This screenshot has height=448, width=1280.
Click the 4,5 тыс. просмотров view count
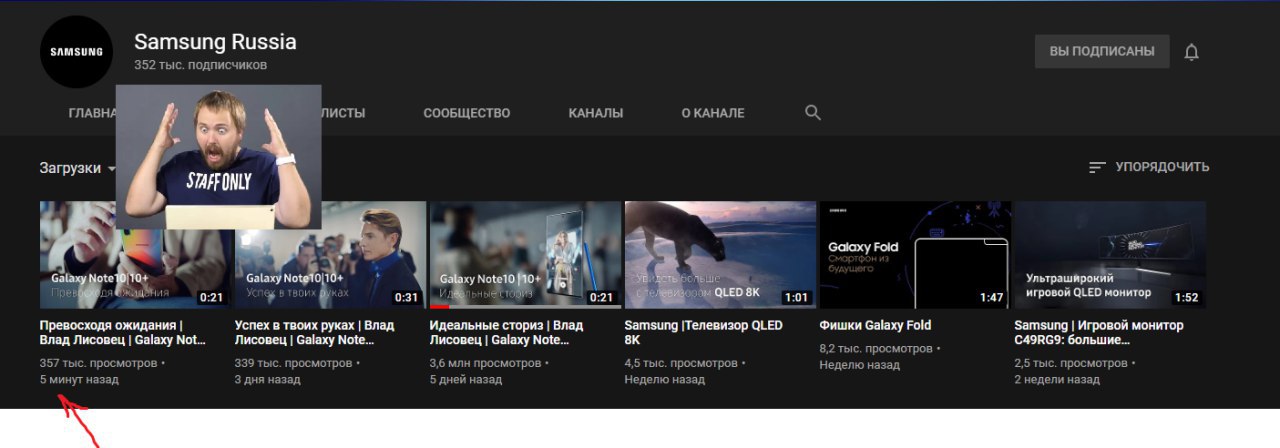click(x=684, y=363)
